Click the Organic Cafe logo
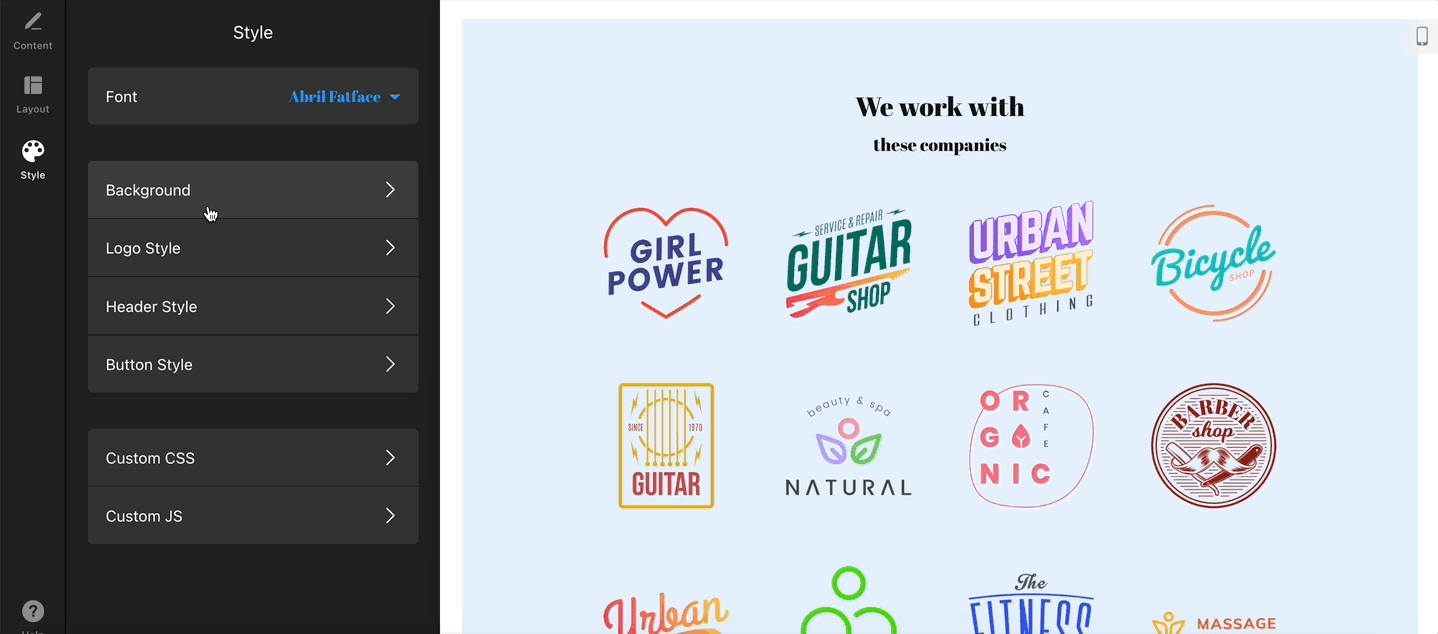The image size is (1438, 634). [x=1031, y=446]
